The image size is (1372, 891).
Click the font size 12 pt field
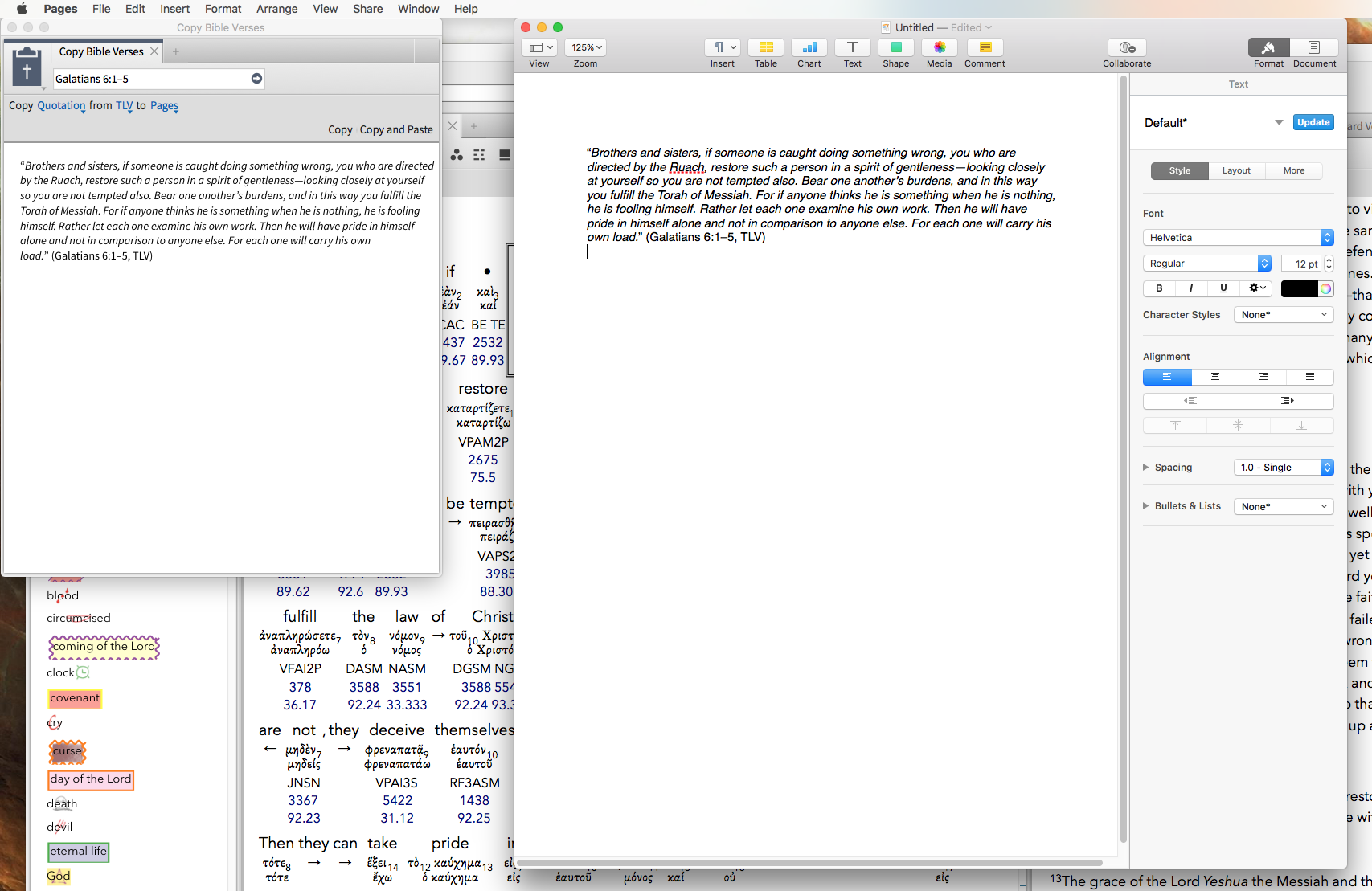(x=1301, y=264)
